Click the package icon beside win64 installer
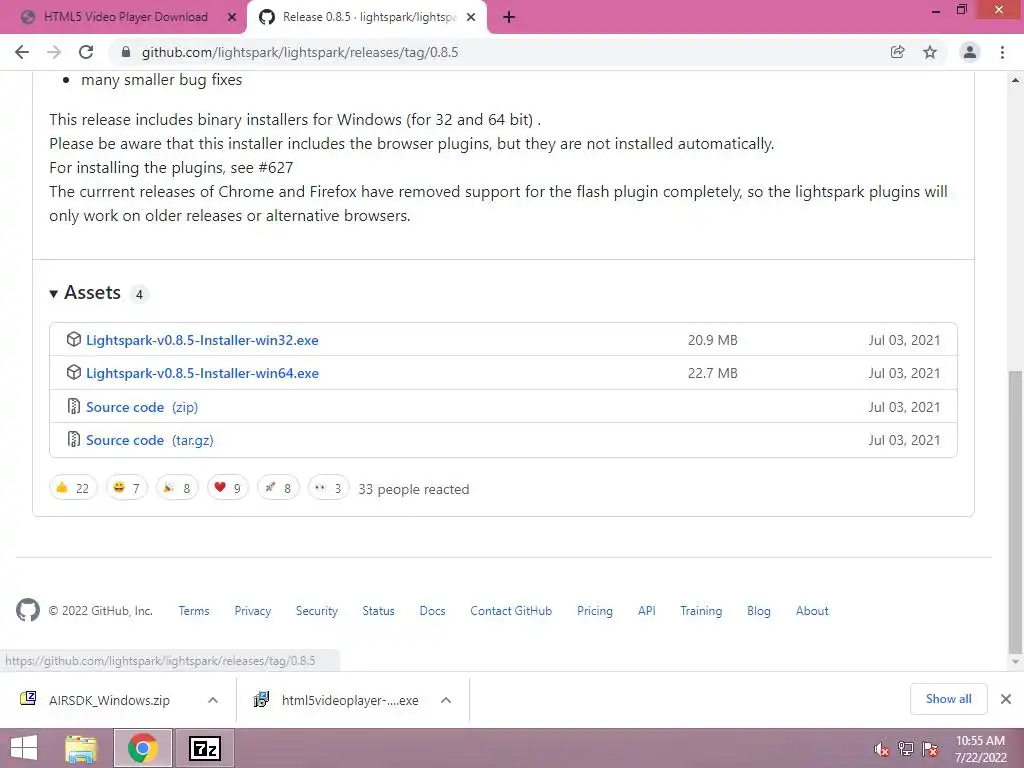This screenshot has width=1024, height=768. 74,373
